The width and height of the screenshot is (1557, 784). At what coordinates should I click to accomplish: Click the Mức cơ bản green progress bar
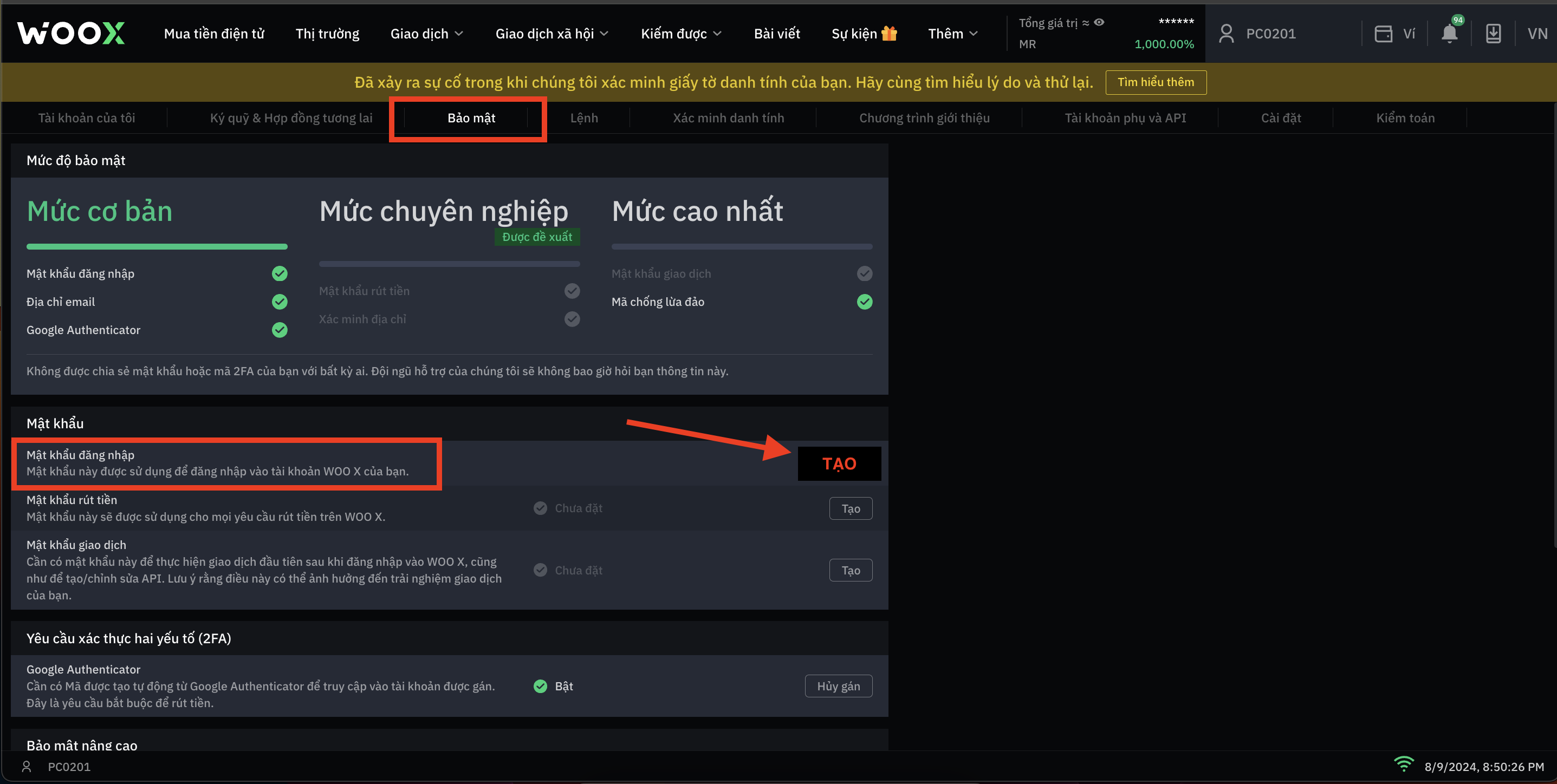pos(157,246)
